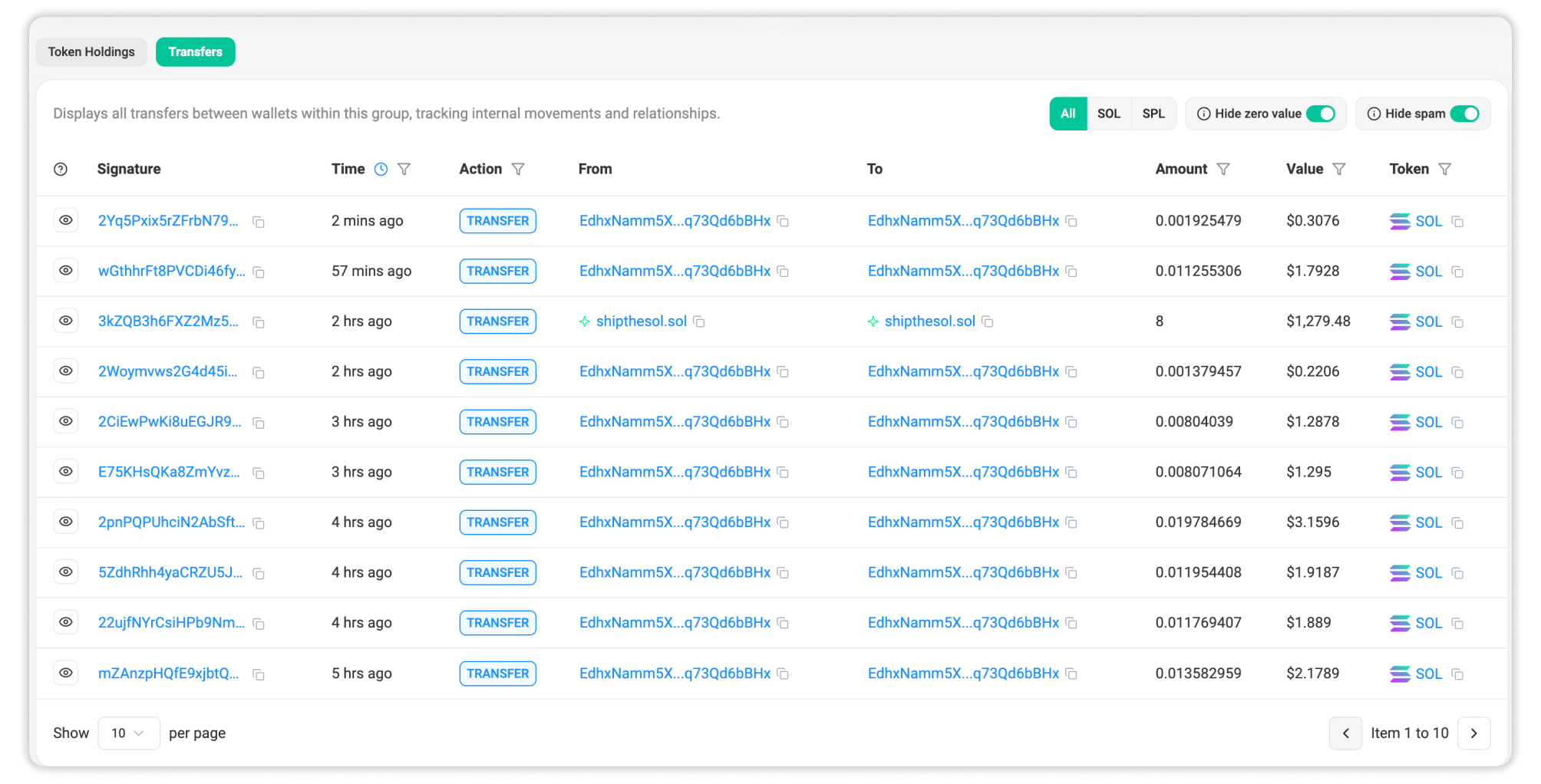Select the SPL filter tab
Viewport: 1541px width, 784px height.
tap(1153, 114)
